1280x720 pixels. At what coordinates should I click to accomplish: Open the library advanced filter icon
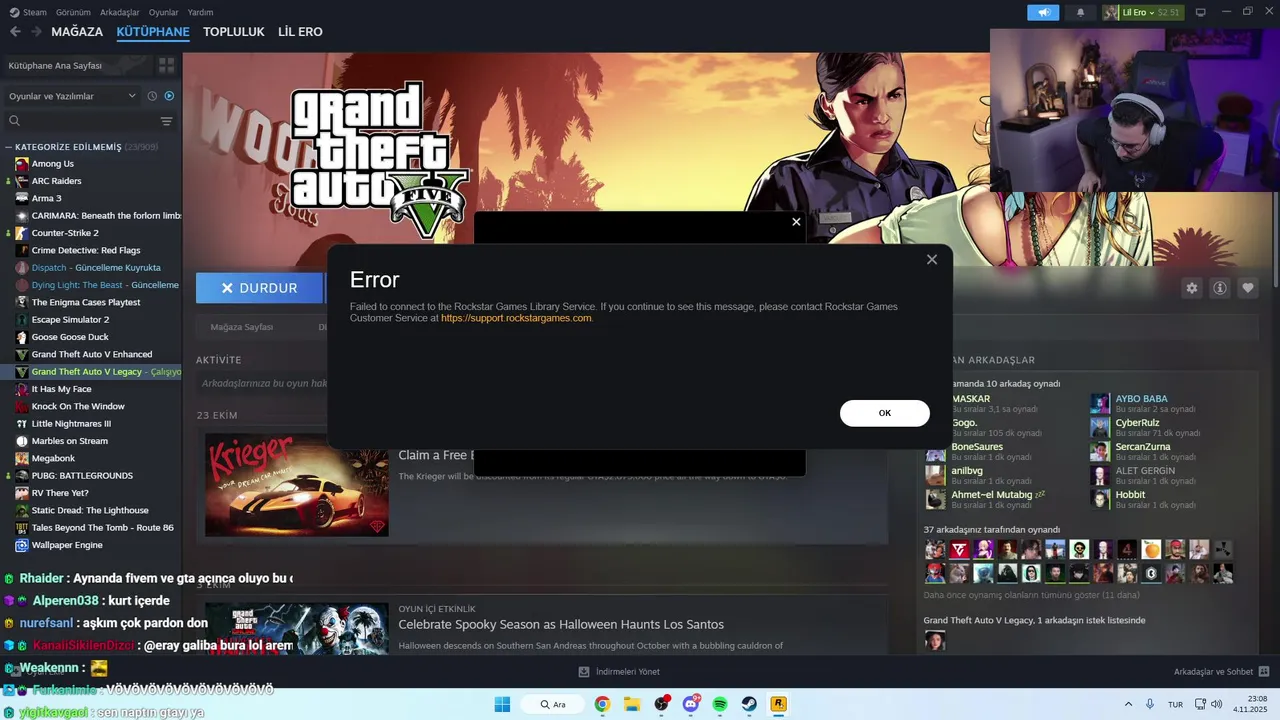[x=166, y=121]
